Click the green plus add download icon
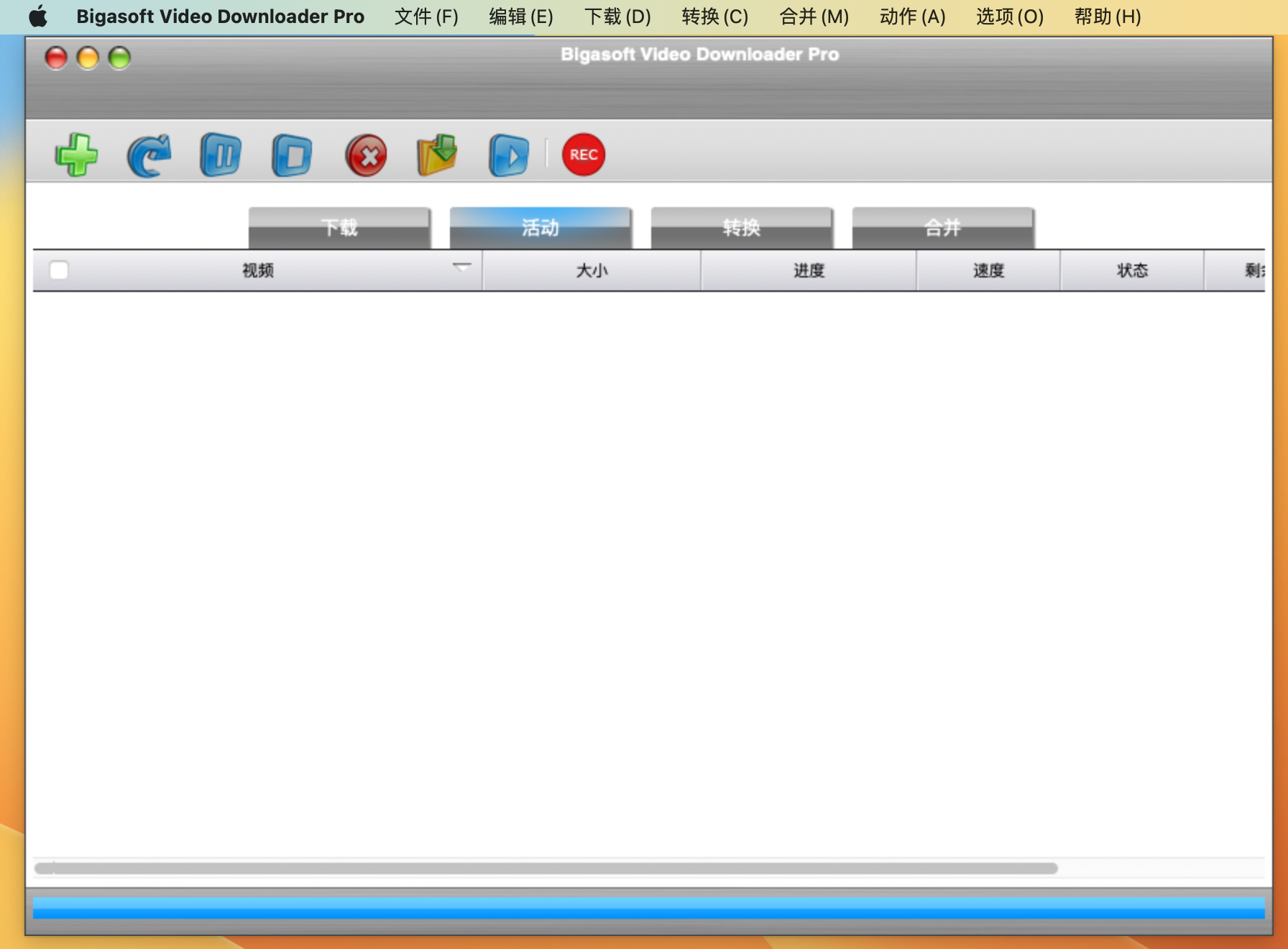The height and width of the screenshot is (949, 1288). pos(76,155)
